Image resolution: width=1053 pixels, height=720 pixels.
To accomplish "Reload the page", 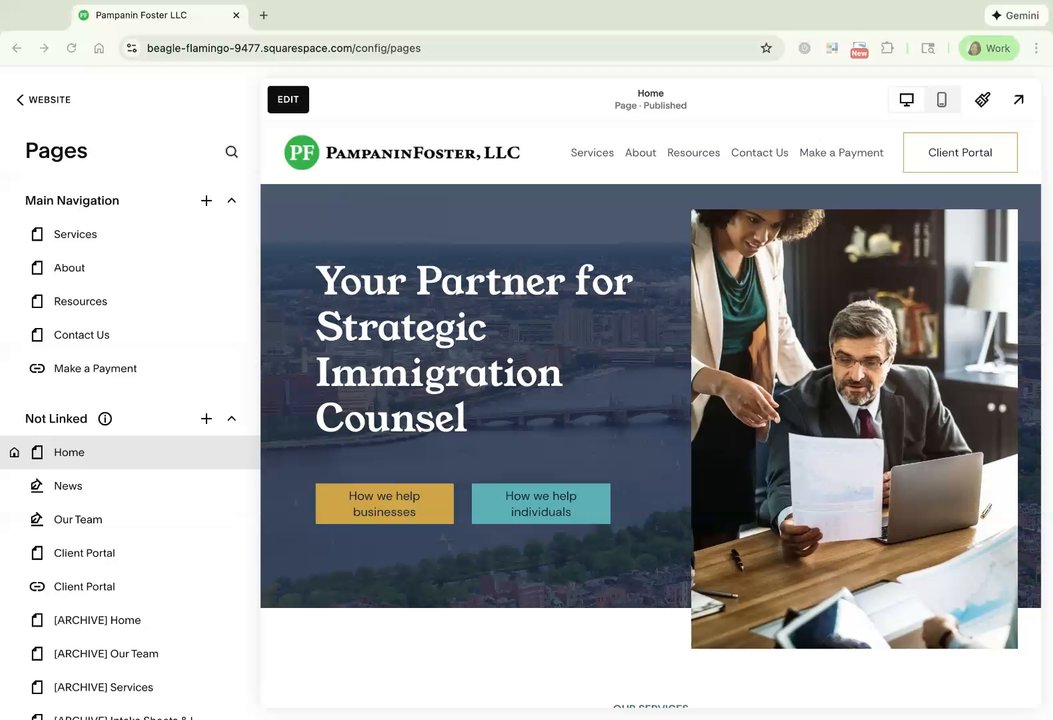I will click(71, 48).
